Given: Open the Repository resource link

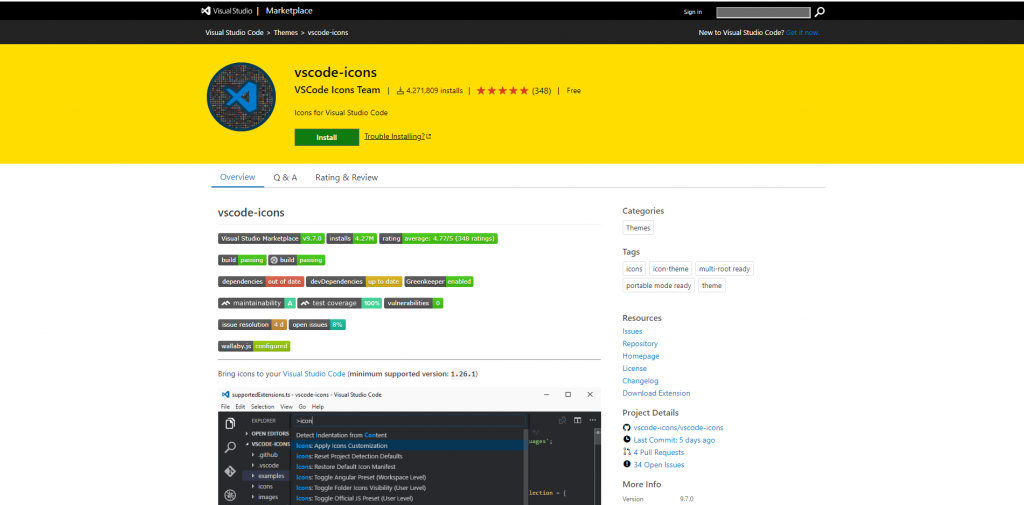Looking at the screenshot, I should coord(640,344).
